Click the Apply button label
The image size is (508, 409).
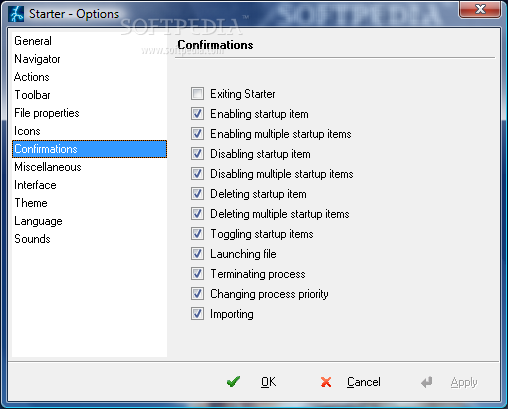[464, 383]
